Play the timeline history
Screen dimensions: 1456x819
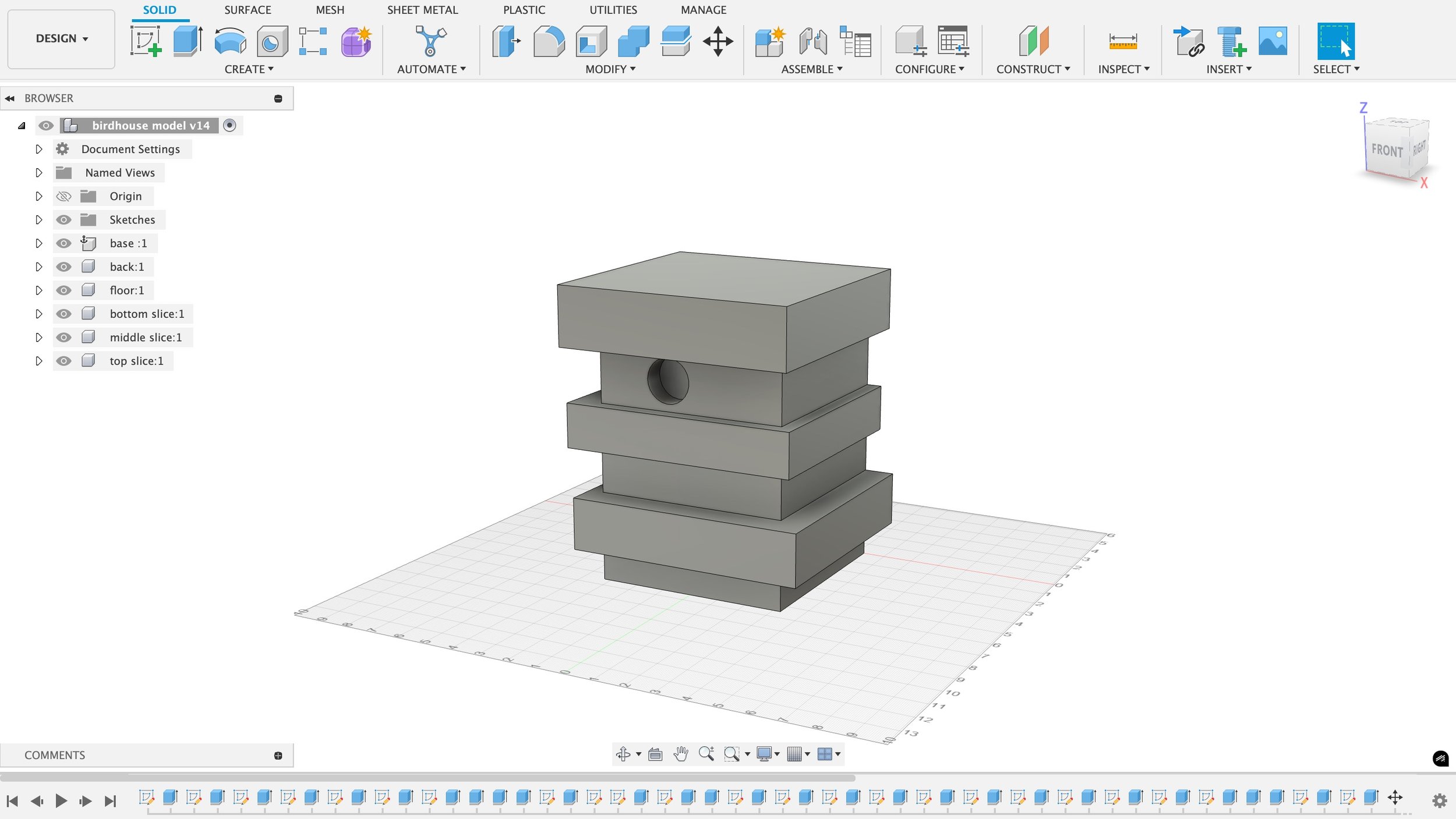[61, 801]
